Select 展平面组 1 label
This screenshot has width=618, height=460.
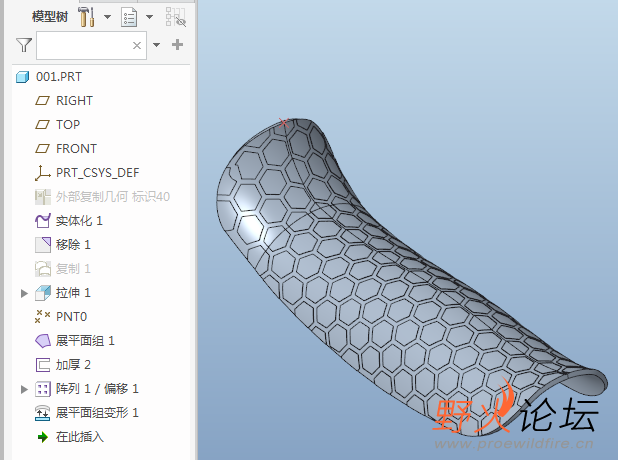click(x=85, y=341)
